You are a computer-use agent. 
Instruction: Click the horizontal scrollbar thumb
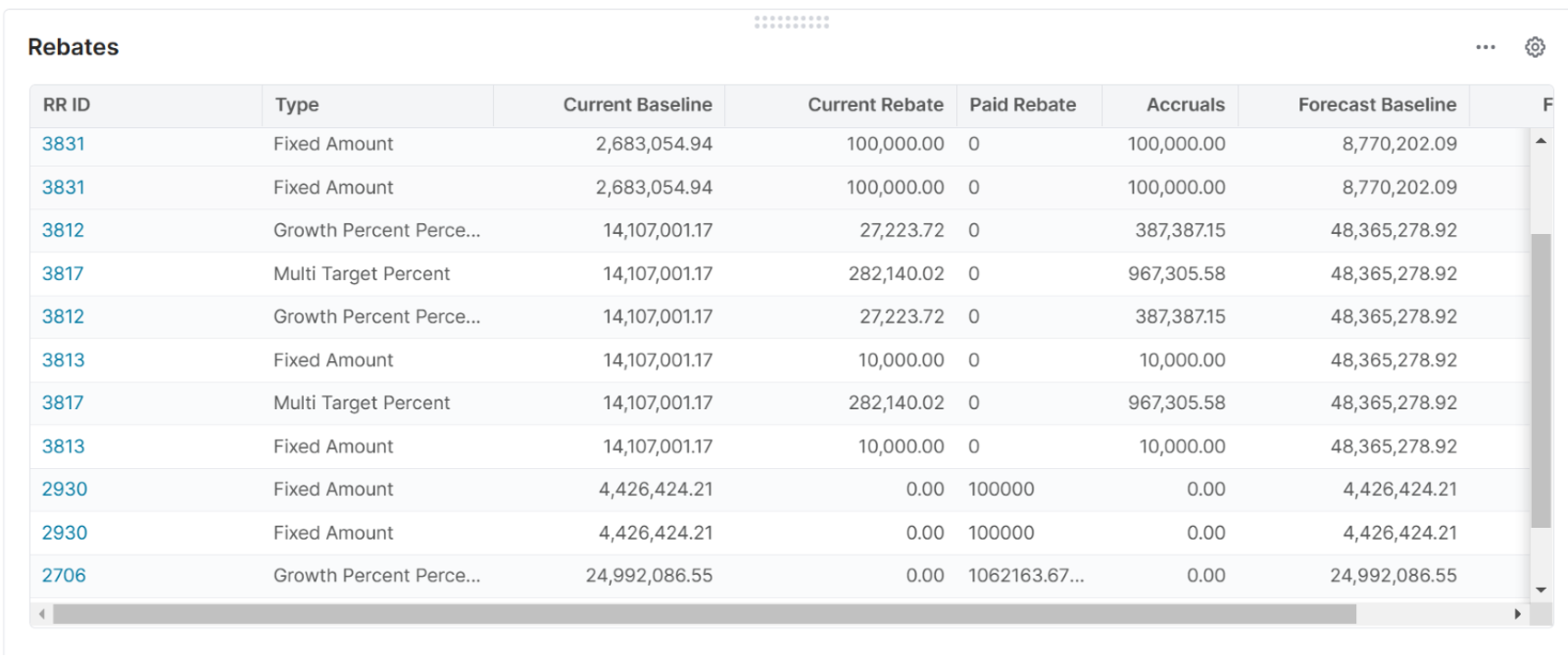(x=704, y=614)
